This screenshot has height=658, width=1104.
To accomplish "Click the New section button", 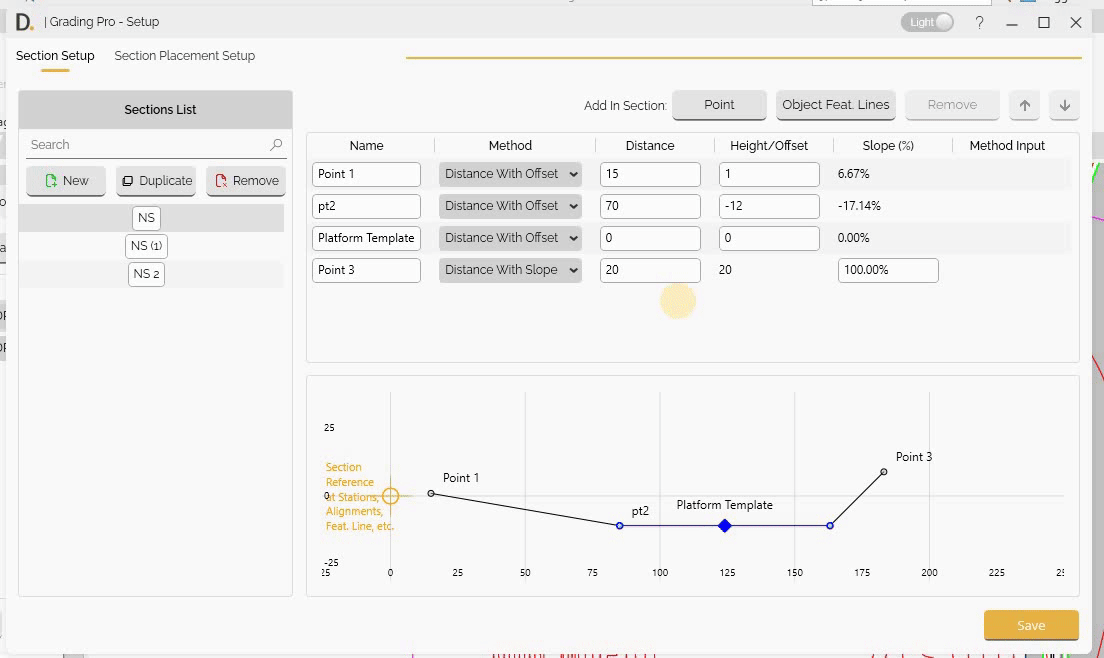I will [66, 181].
